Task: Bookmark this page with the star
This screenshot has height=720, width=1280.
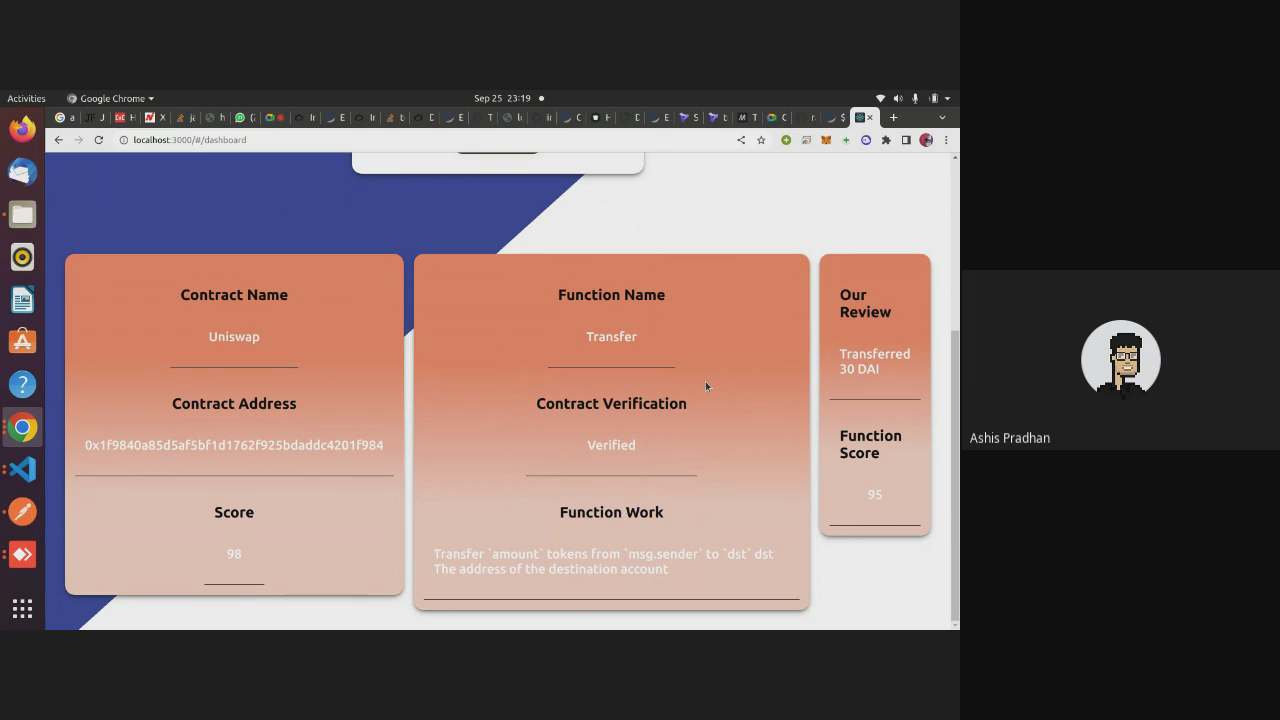Action: click(x=761, y=140)
